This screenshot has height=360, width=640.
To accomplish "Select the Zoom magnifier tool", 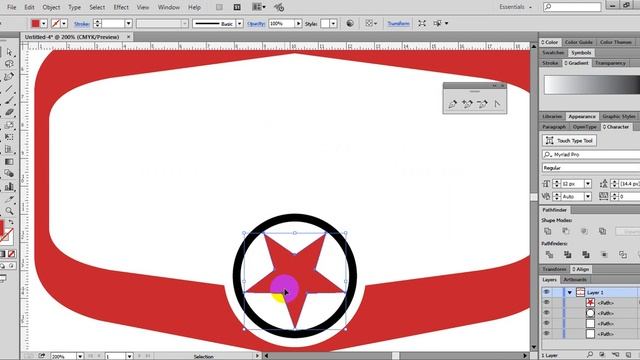I will point(9,211).
